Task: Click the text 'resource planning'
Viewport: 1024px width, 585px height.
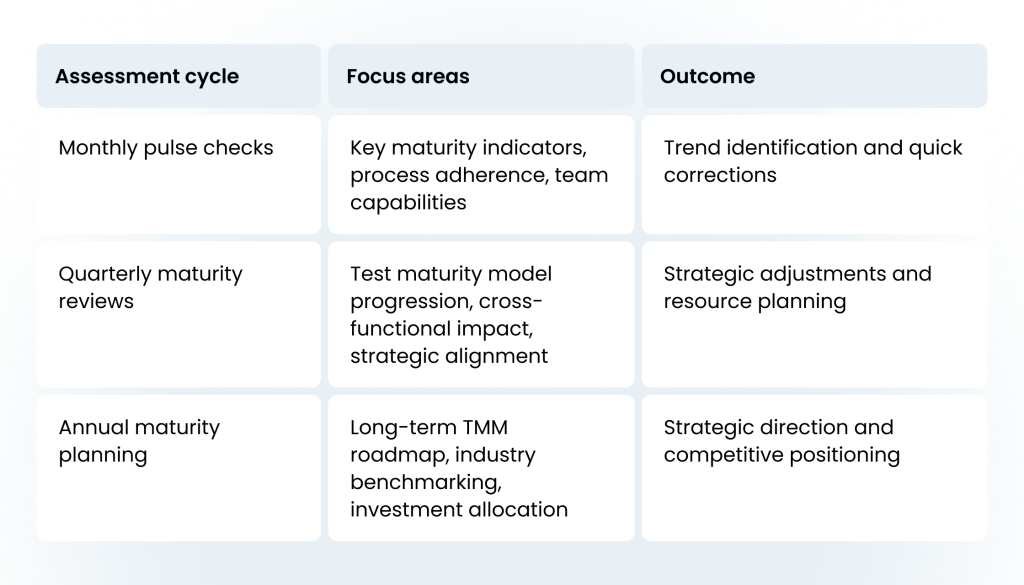Action: pos(755,302)
